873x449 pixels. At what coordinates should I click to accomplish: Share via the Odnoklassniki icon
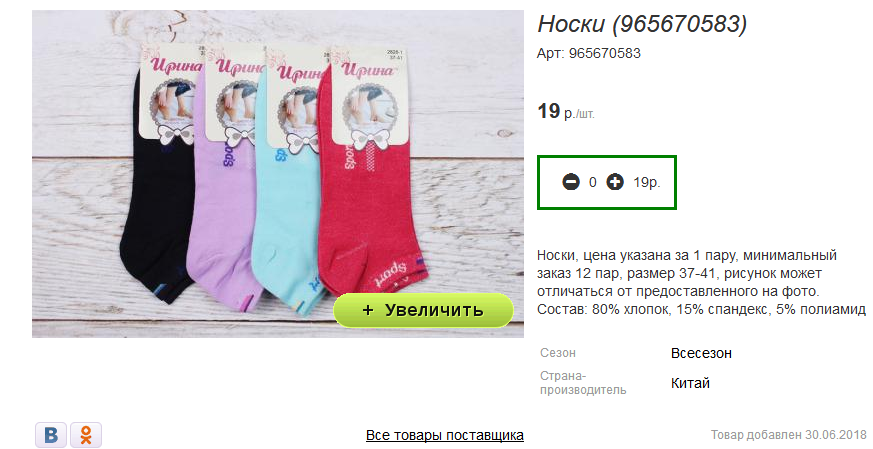coord(86,435)
